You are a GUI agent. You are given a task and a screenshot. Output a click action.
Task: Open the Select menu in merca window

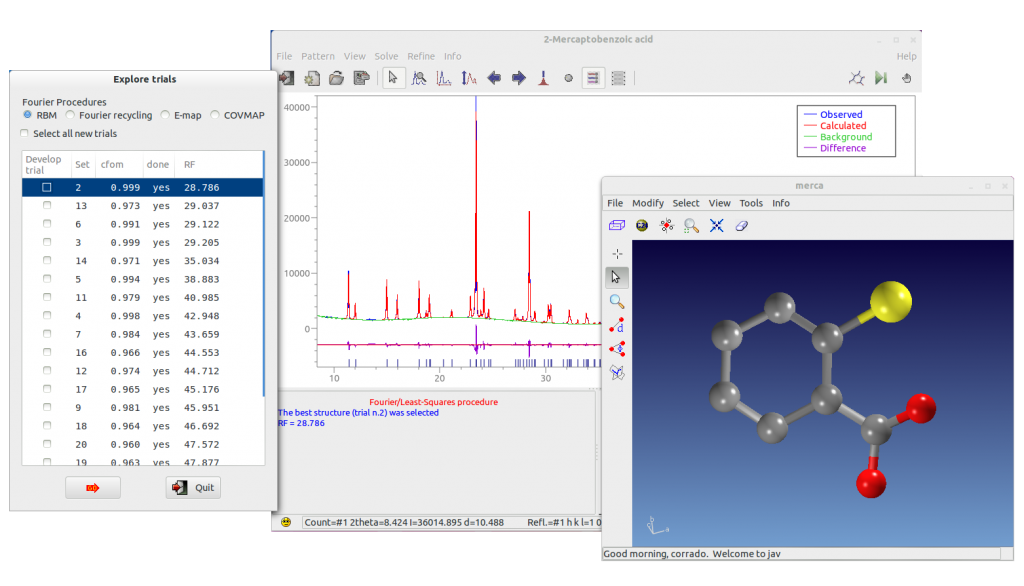[x=686, y=203]
